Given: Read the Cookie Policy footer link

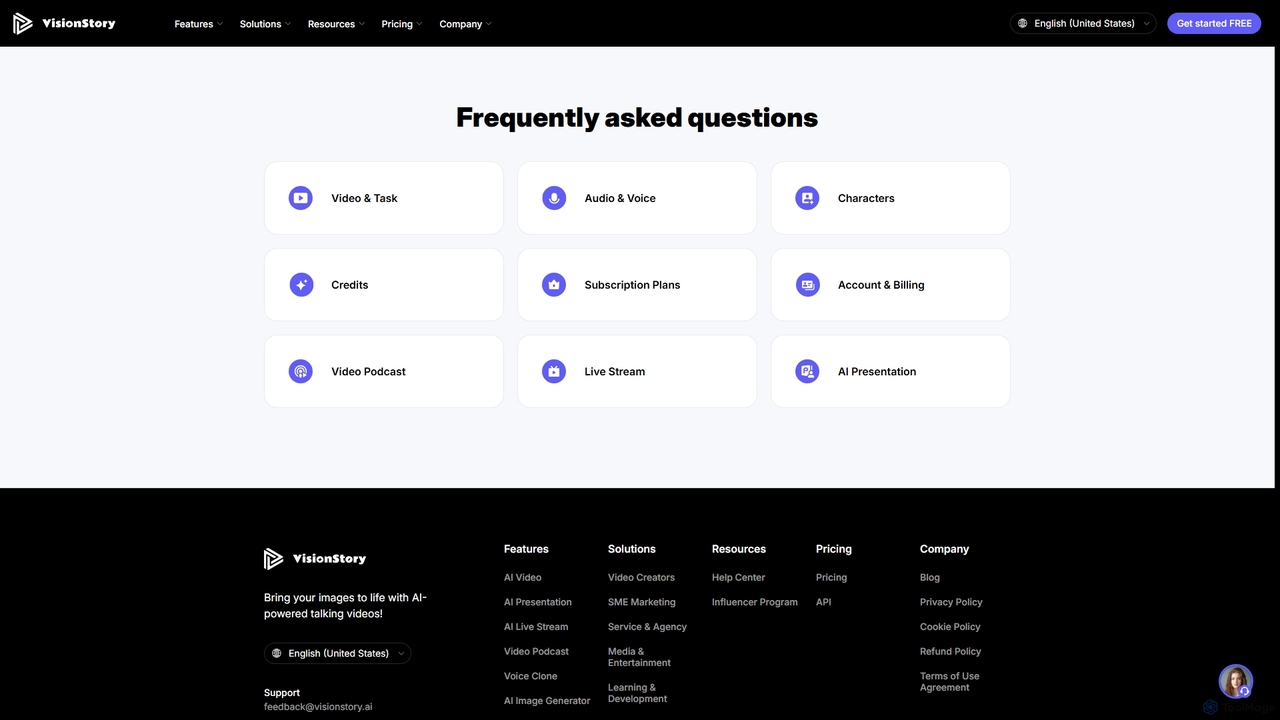Looking at the screenshot, I should (x=950, y=627).
